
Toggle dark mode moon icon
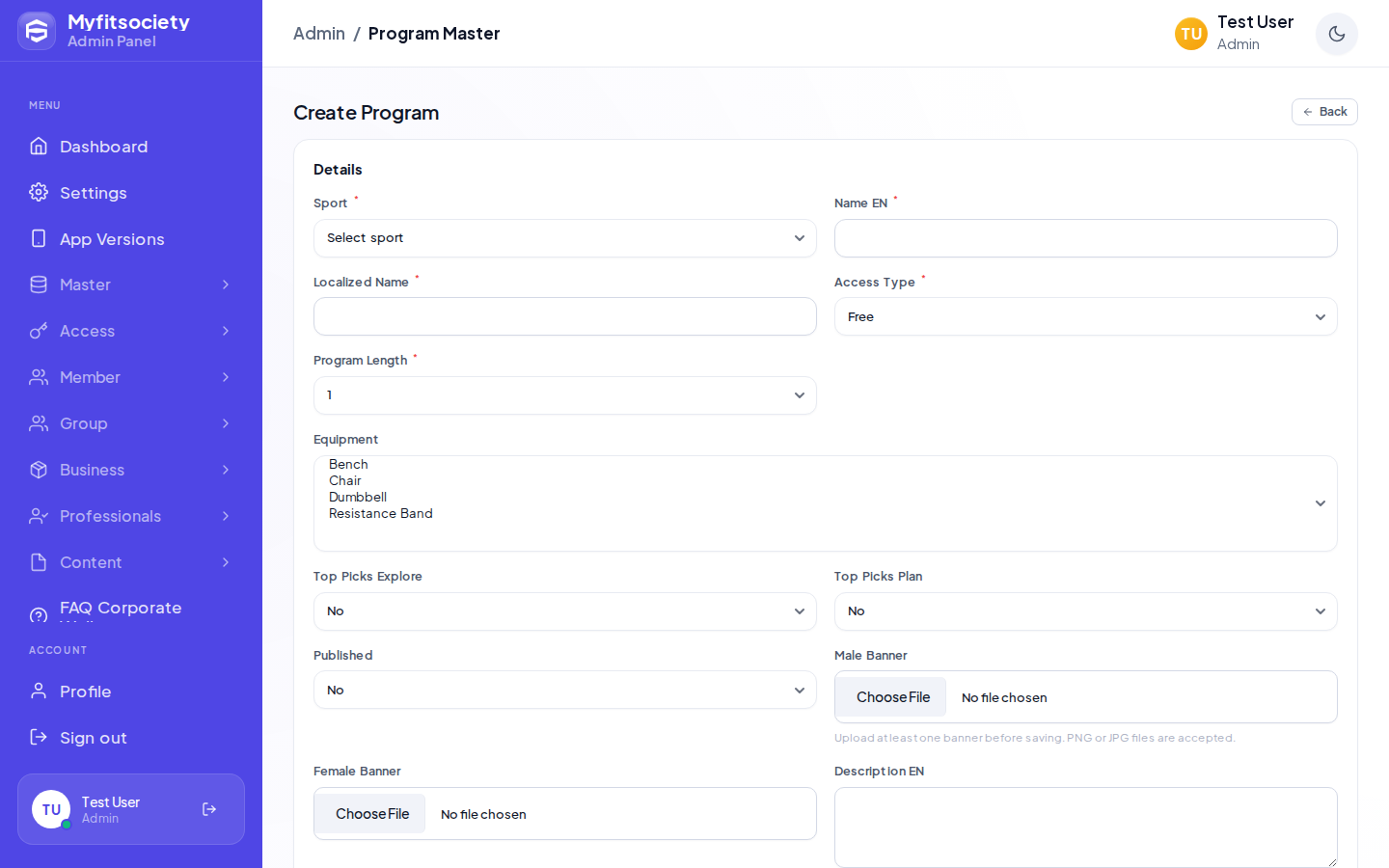pyautogui.click(x=1336, y=34)
